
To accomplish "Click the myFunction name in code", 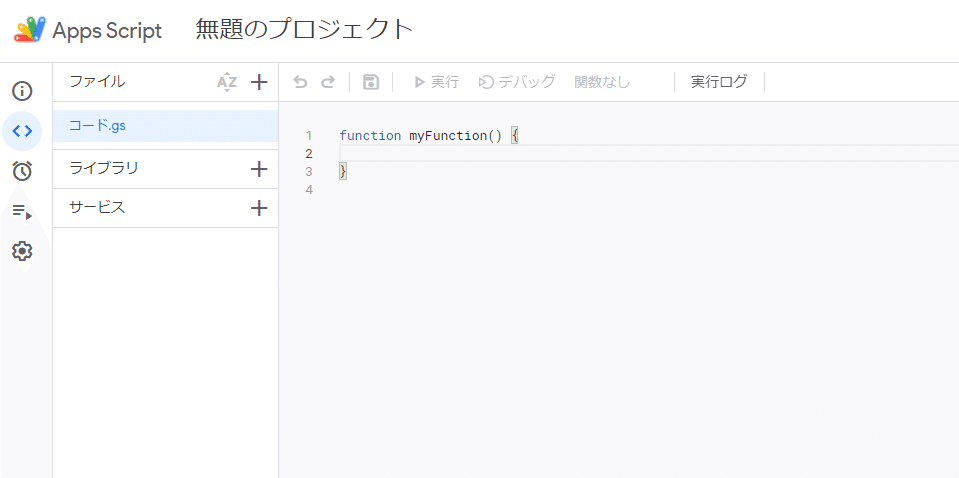I will tap(448, 136).
